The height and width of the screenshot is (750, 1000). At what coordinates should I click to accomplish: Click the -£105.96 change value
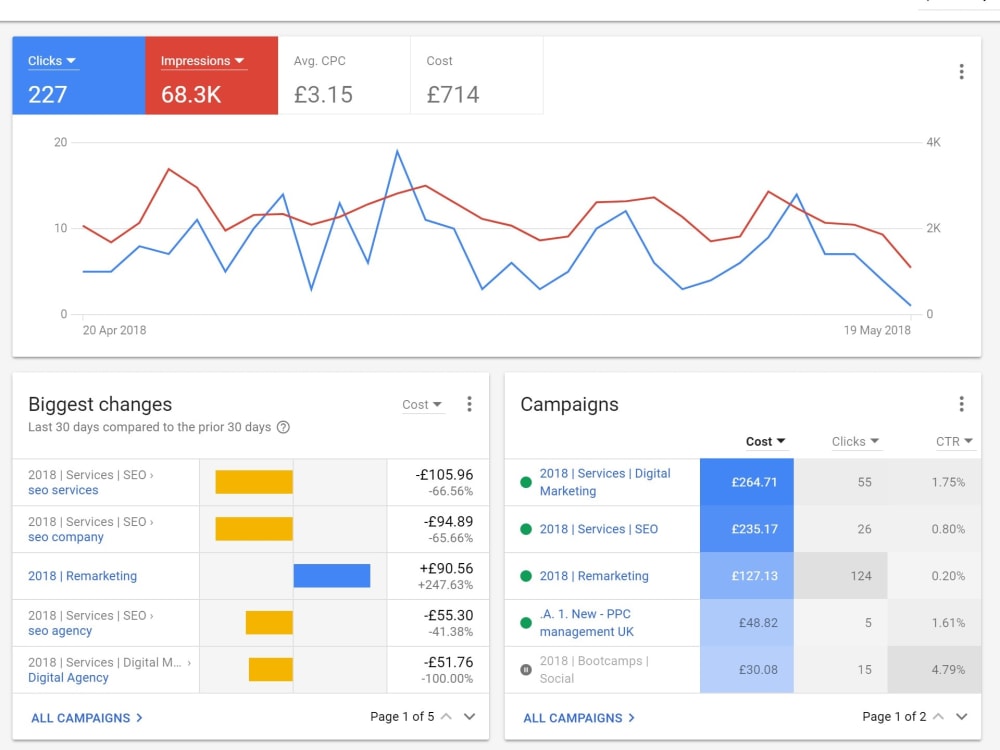(x=444, y=475)
